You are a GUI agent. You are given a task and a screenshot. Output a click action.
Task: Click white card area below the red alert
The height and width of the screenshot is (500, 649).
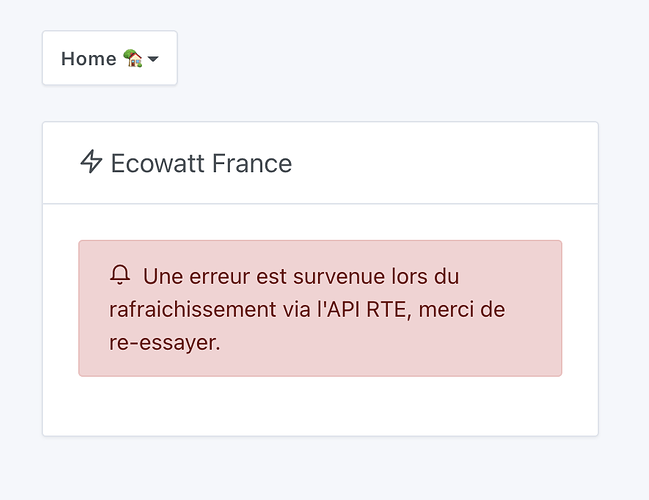point(320,407)
